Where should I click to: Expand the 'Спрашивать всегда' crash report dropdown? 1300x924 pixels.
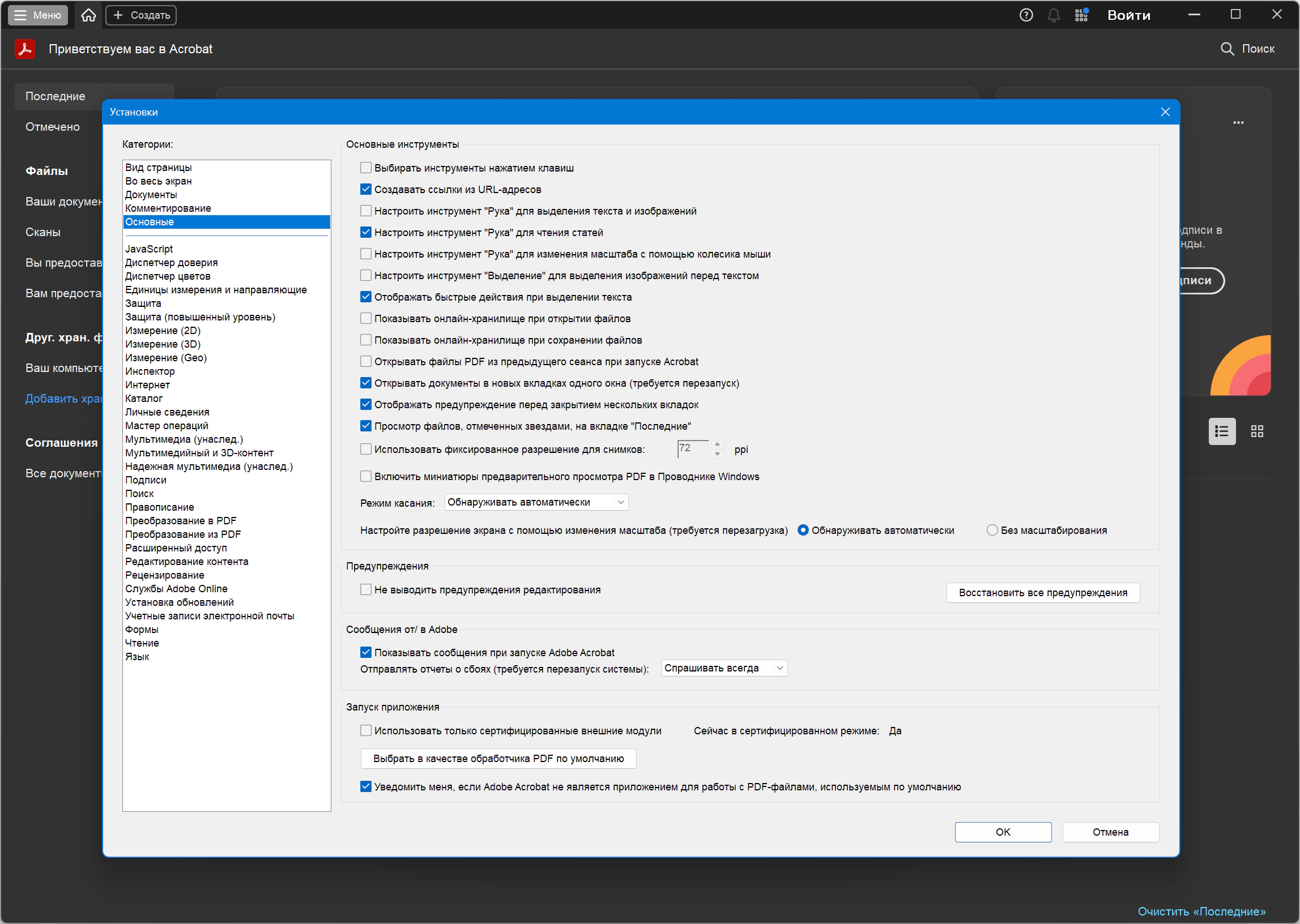[x=724, y=668]
